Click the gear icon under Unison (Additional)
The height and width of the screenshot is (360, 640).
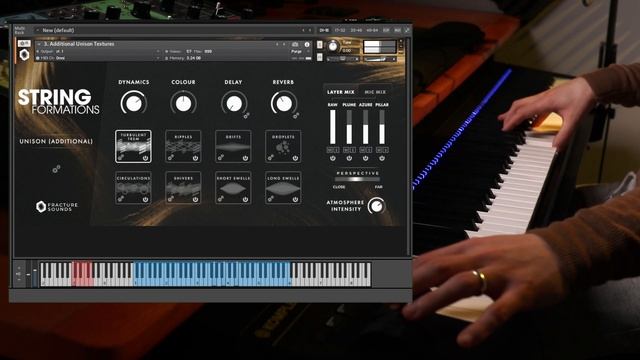[x=56, y=169]
